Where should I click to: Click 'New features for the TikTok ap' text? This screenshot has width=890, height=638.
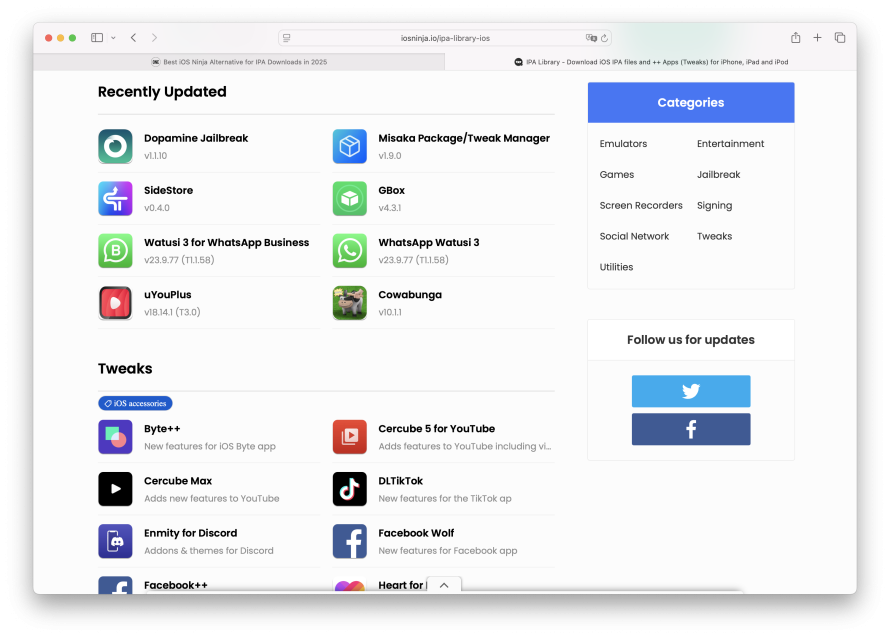445,498
